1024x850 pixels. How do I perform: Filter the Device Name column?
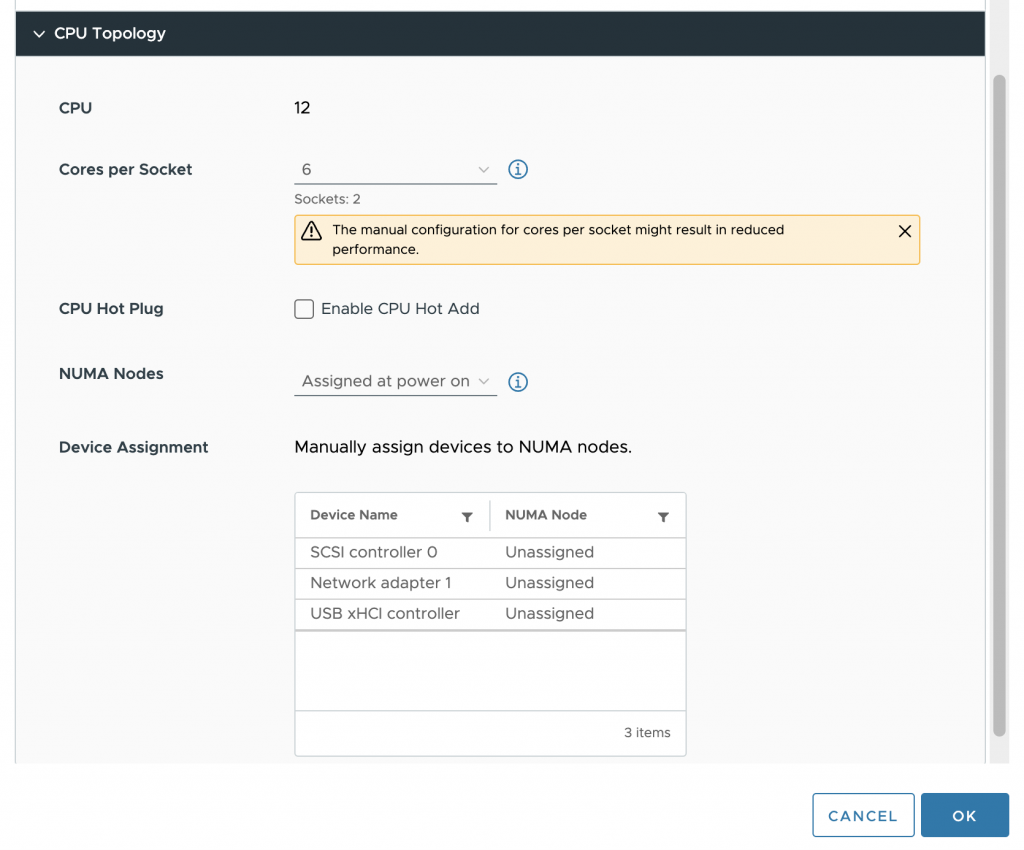[x=467, y=517]
